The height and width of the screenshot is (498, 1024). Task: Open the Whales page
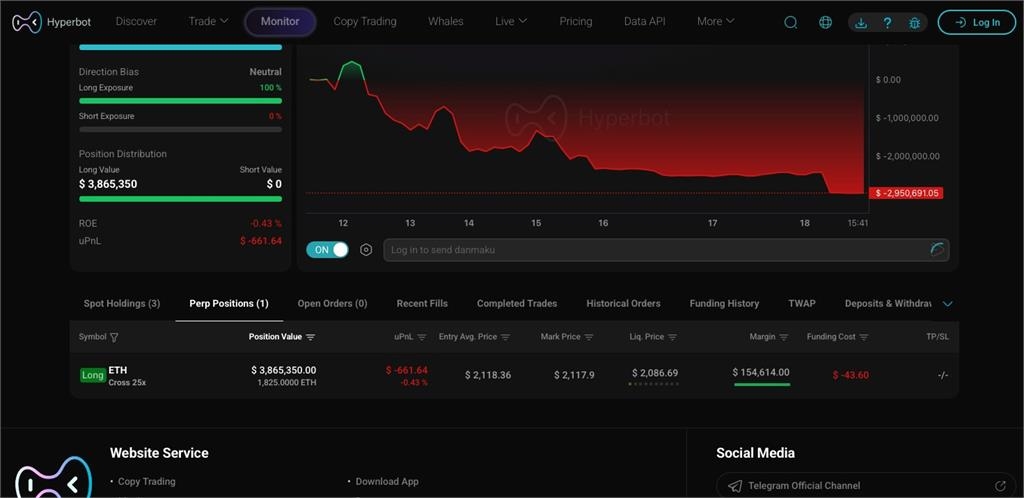445,22
